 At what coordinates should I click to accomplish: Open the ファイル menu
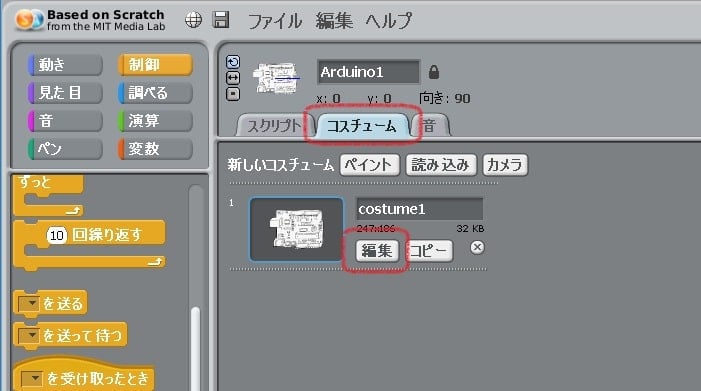tap(274, 21)
